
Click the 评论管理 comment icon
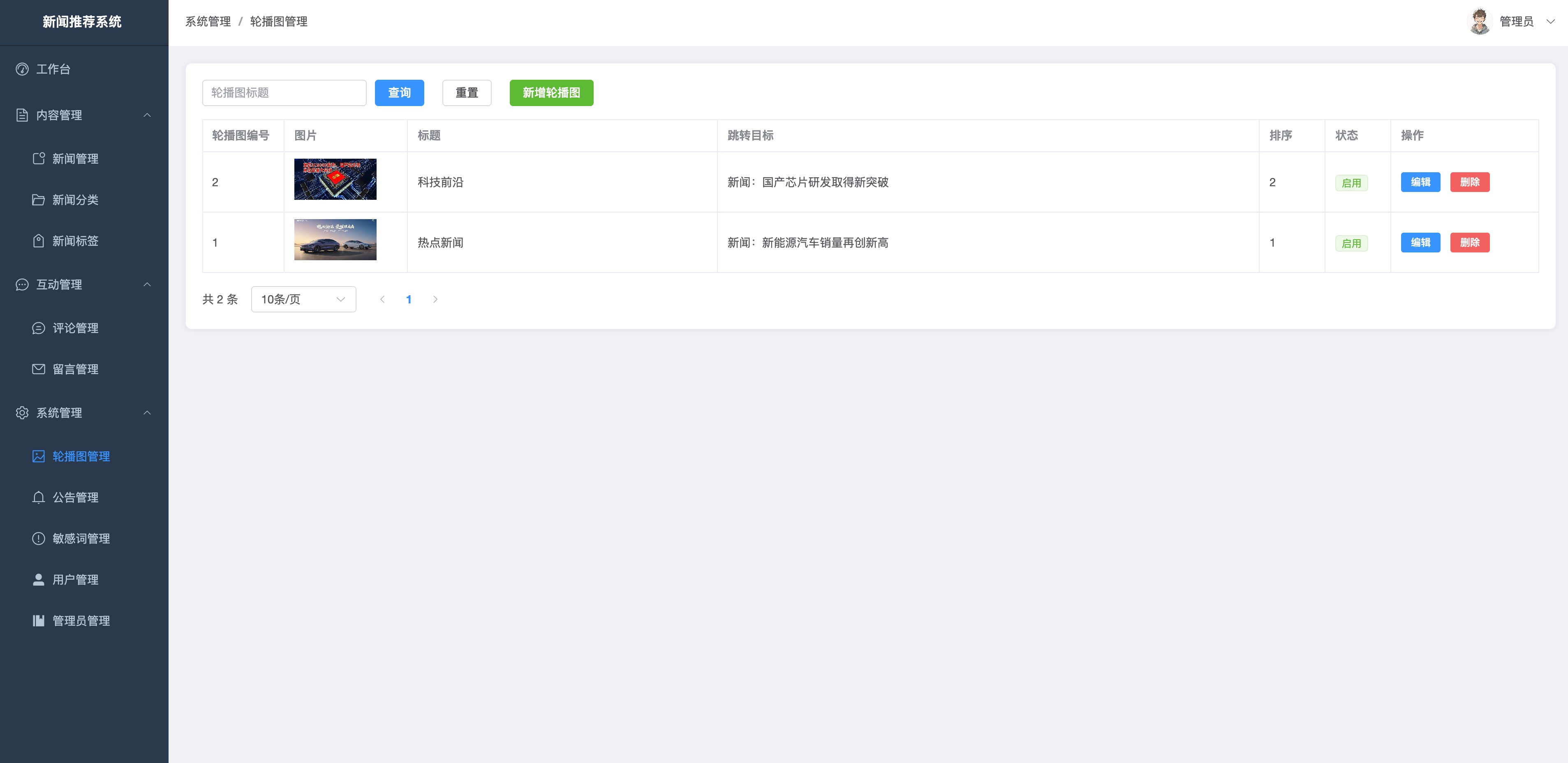[x=38, y=328]
